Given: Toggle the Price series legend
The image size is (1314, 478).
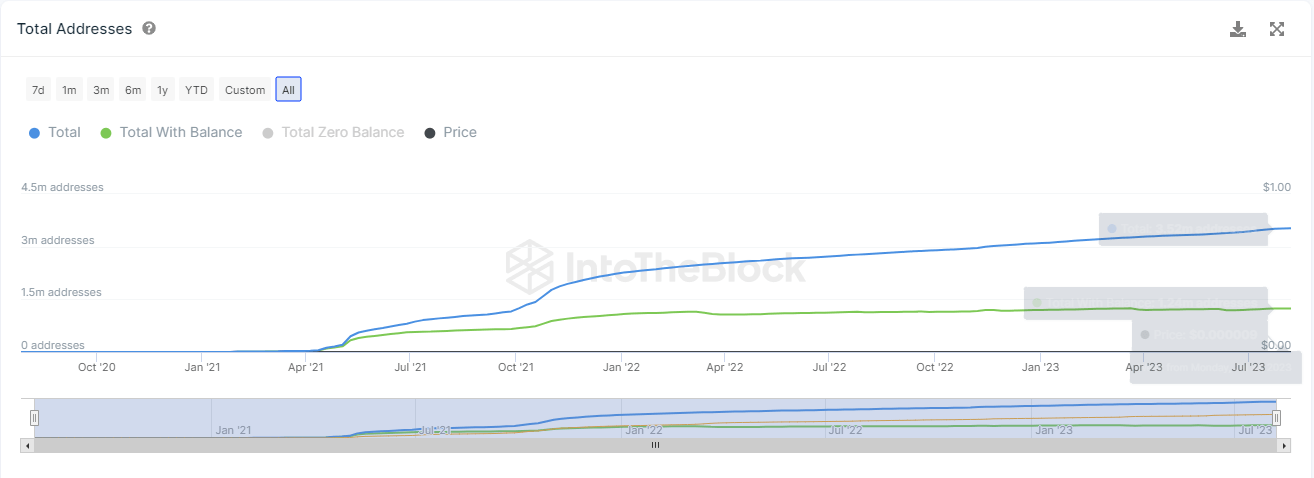Looking at the screenshot, I should [x=450, y=132].
